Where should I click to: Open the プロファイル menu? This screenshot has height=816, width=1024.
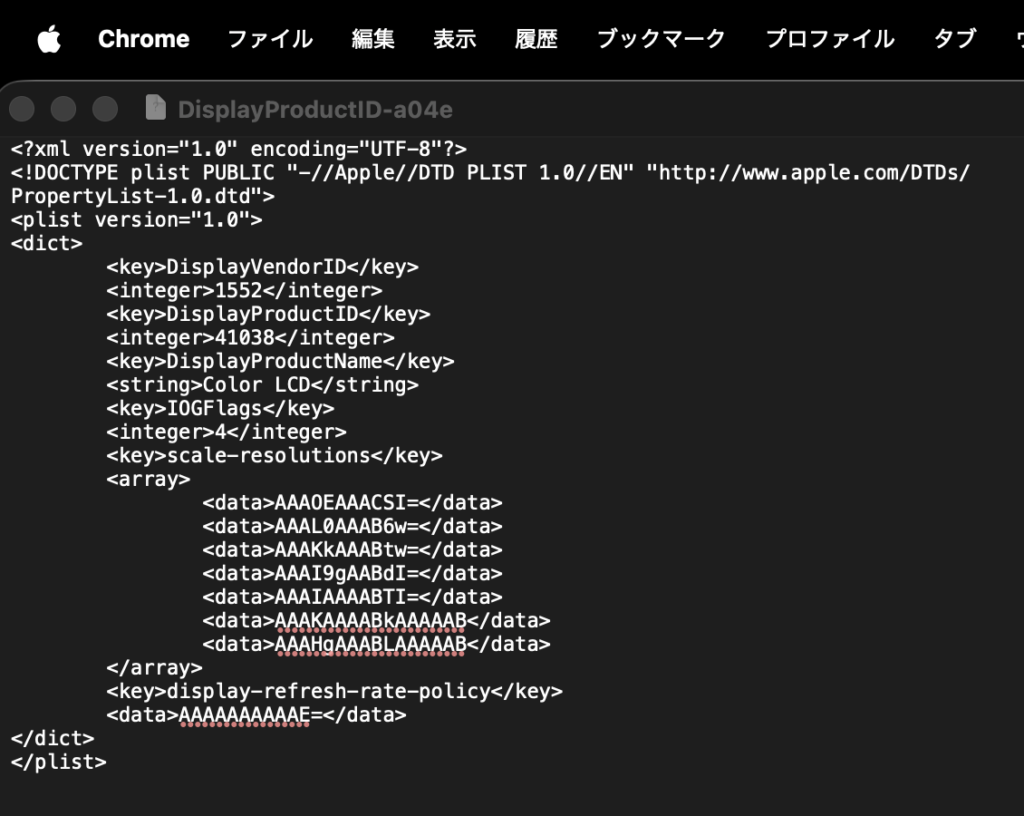tap(829, 39)
